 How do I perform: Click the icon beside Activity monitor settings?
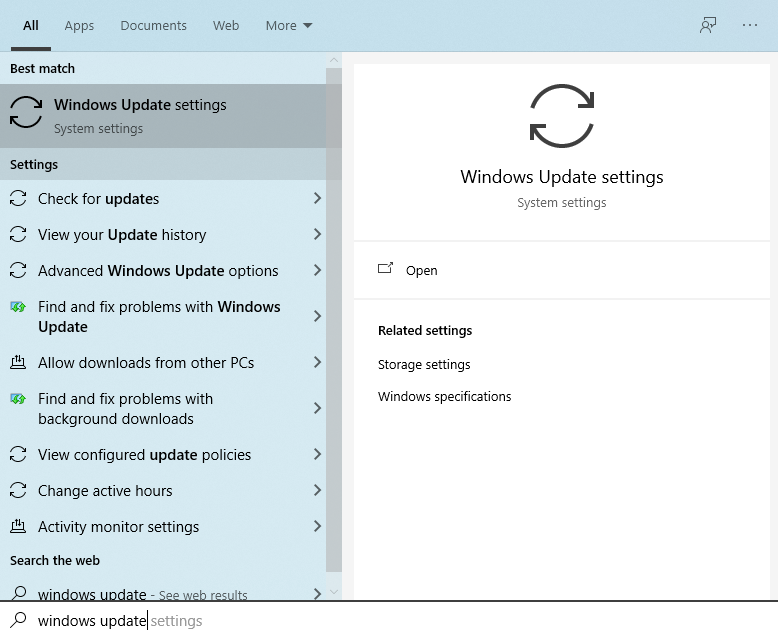click(x=18, y=526)
